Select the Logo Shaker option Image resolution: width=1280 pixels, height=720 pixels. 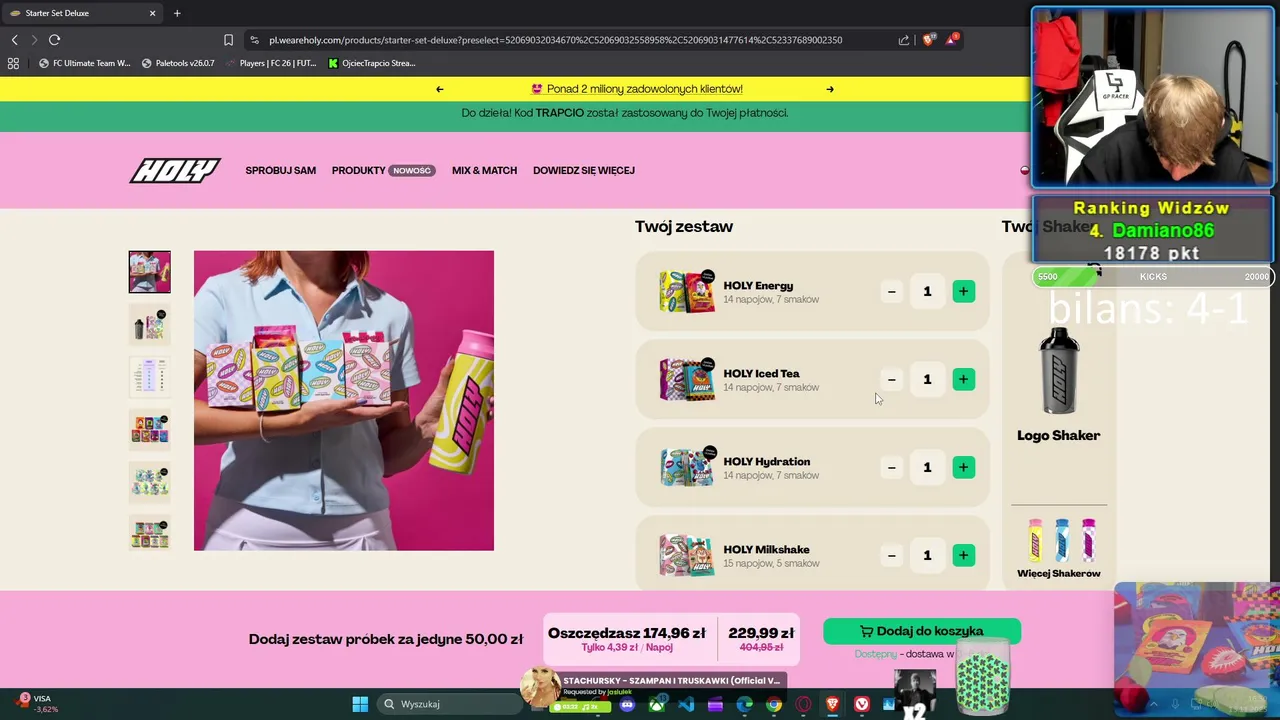(1059, 385)
